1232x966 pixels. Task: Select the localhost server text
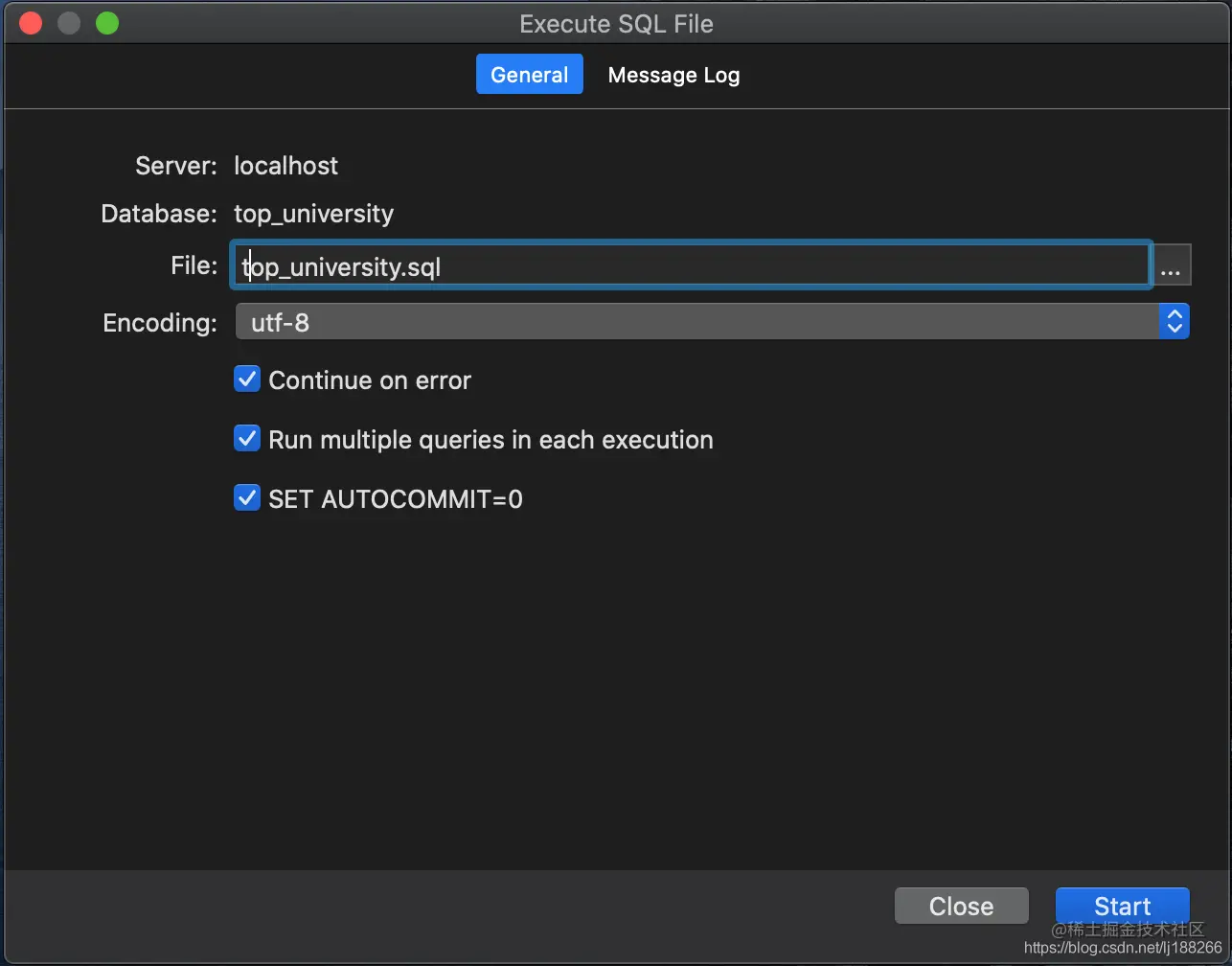click(285, 166)
